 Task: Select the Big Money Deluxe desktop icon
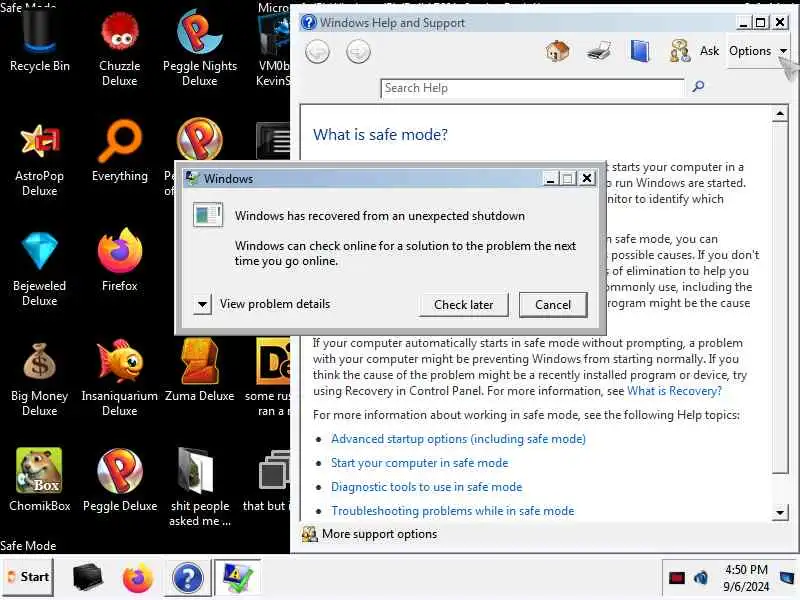[39, 380]
